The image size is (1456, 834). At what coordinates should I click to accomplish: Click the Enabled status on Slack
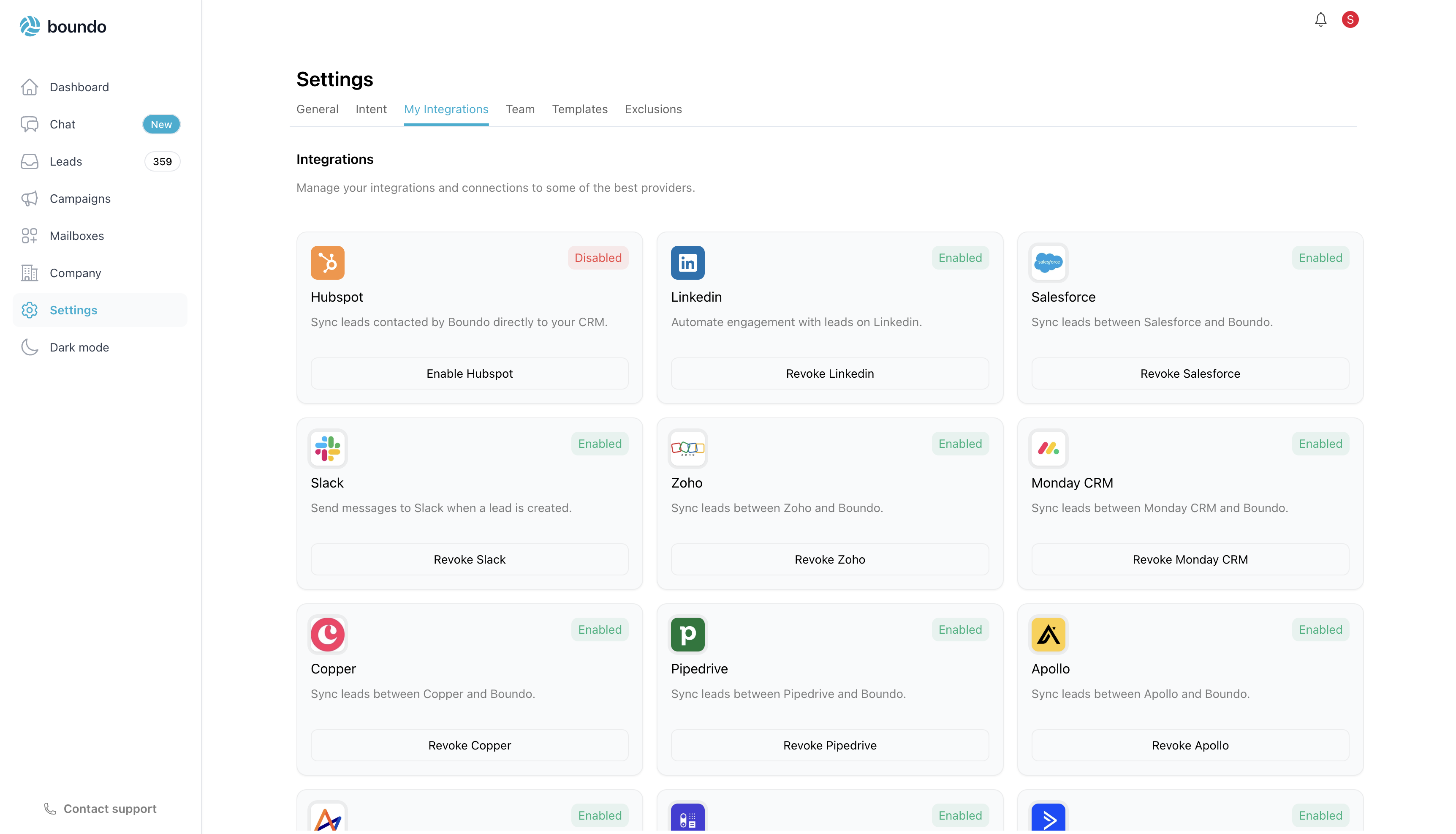[599, 443]
